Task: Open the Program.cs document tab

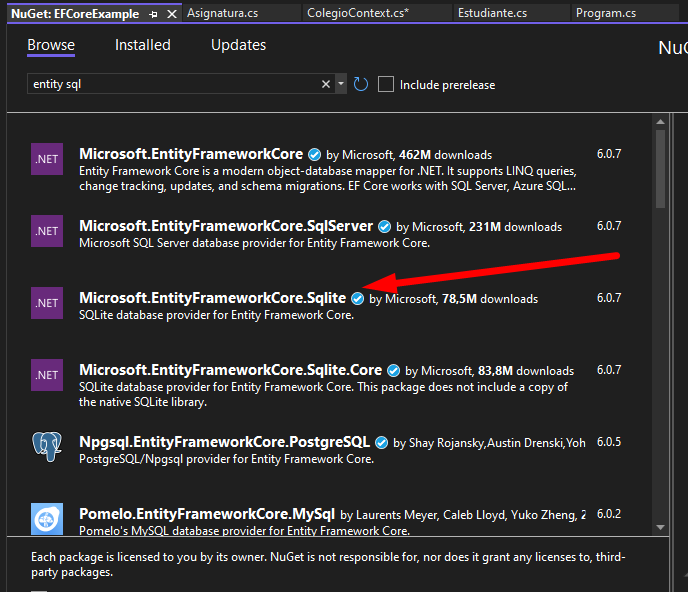Action: click(604, 13)
